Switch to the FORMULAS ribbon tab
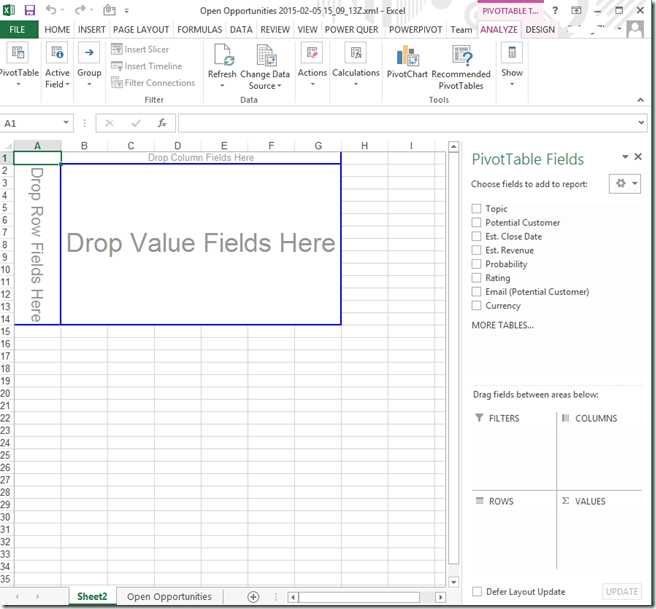Viewport: 656px width, 609px height. click(200, 29)
